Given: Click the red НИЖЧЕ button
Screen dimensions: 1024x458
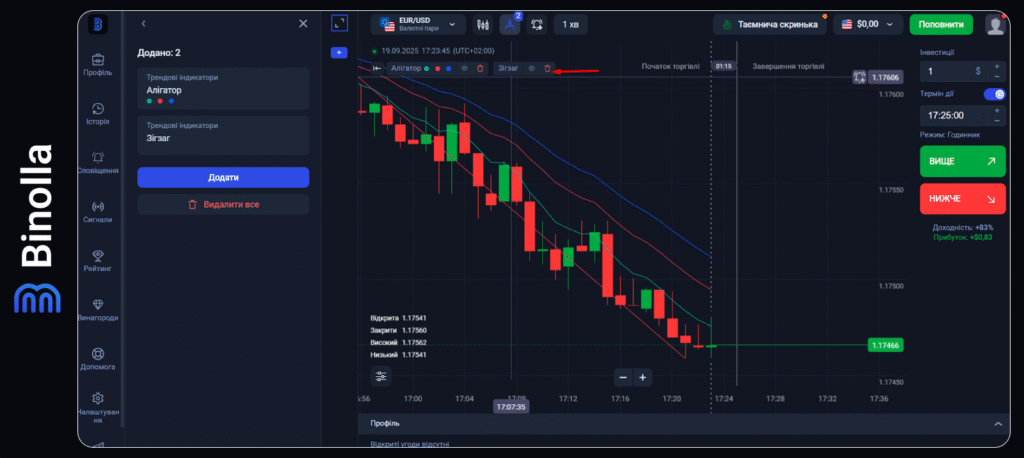Looking at the screenshot, I should 963,199.
